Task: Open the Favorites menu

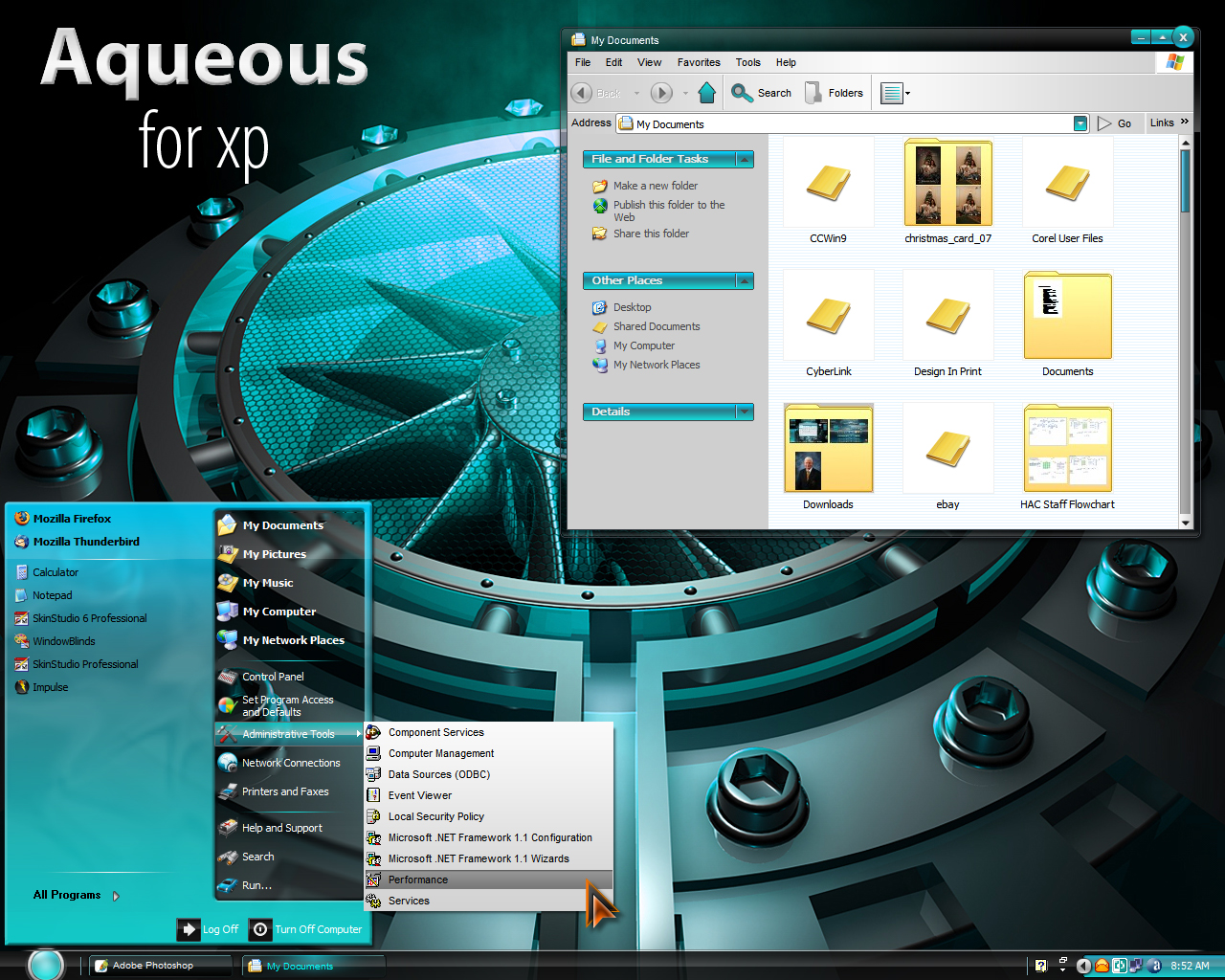Action: (699, 62)
